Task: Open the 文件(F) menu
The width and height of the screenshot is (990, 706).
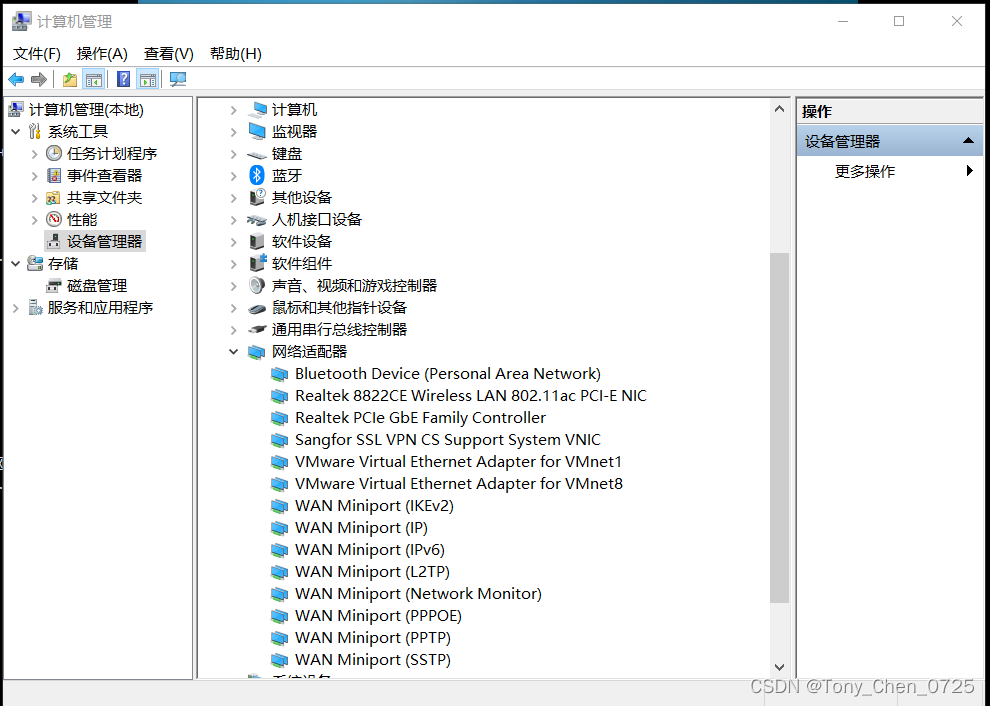Action: (37, 54)
